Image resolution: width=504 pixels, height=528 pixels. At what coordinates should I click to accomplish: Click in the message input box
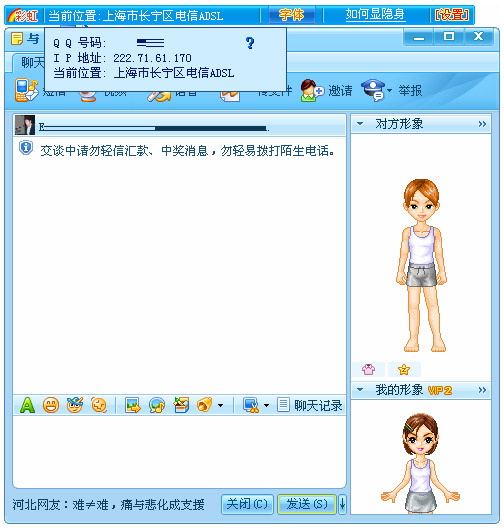click(x=179, y=451)
